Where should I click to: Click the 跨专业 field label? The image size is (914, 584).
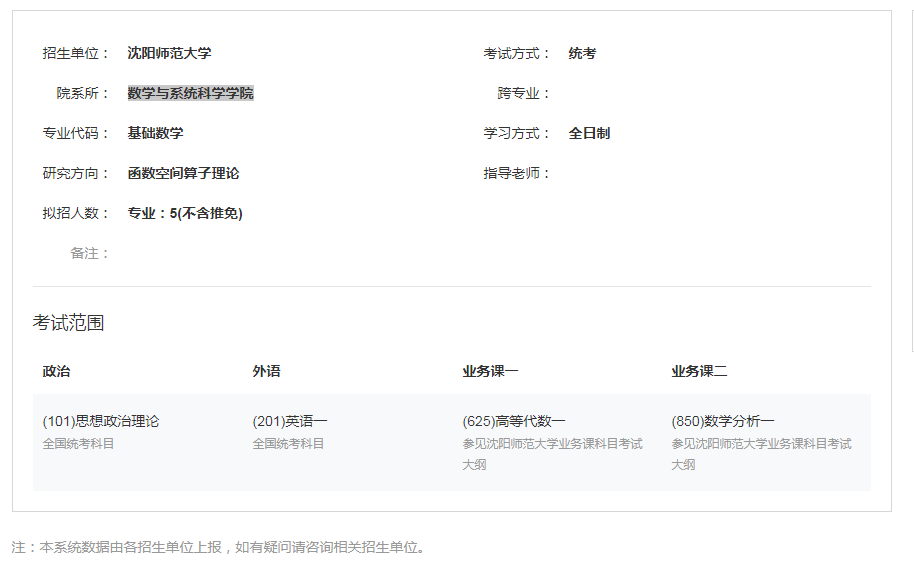(524, 93)
